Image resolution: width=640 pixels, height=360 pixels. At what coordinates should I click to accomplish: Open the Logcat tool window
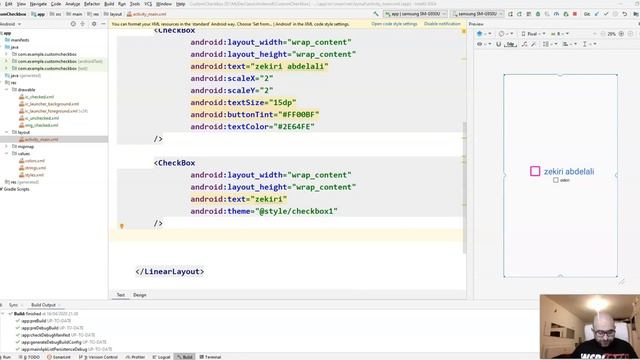click(162, 357)
